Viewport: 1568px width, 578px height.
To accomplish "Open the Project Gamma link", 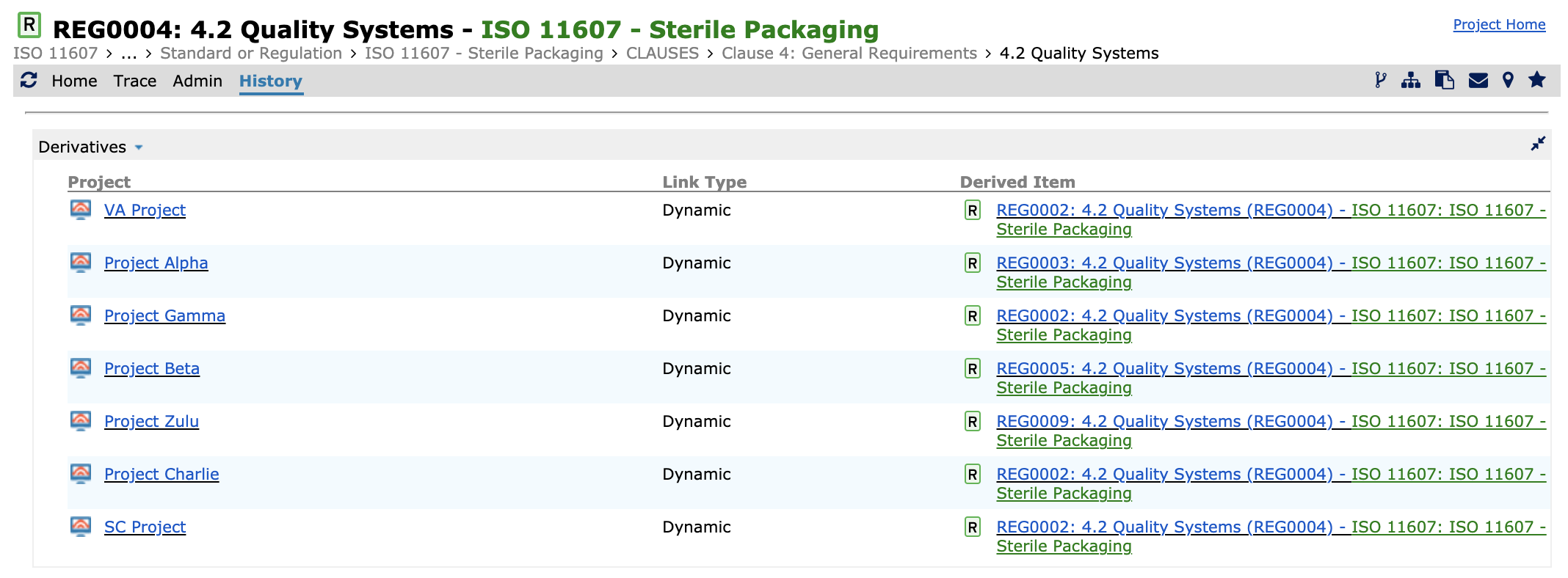I will pos(164,316).
